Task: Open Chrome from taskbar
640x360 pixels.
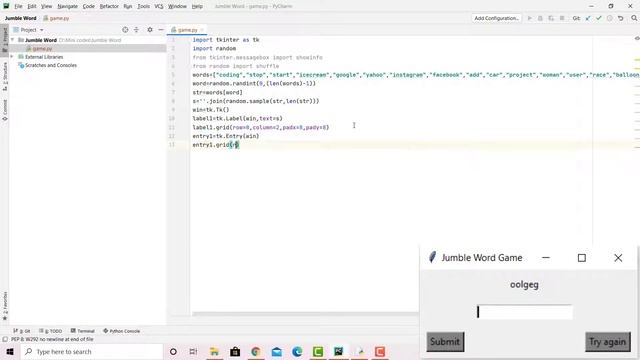Action: point(256,351)
